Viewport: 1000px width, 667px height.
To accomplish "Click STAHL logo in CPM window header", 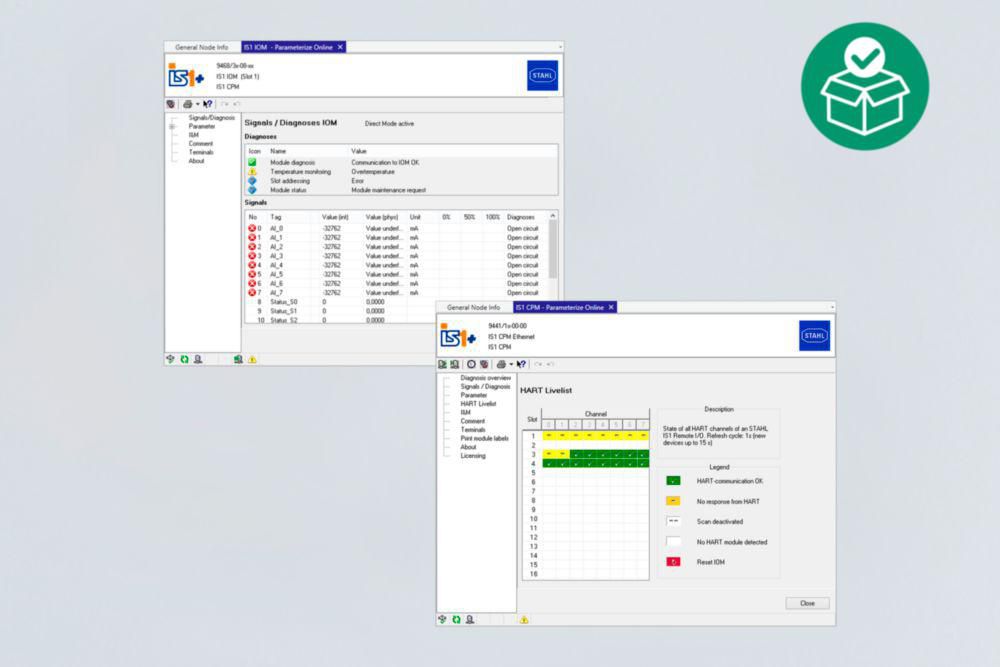I will click(x=814, y=335).
